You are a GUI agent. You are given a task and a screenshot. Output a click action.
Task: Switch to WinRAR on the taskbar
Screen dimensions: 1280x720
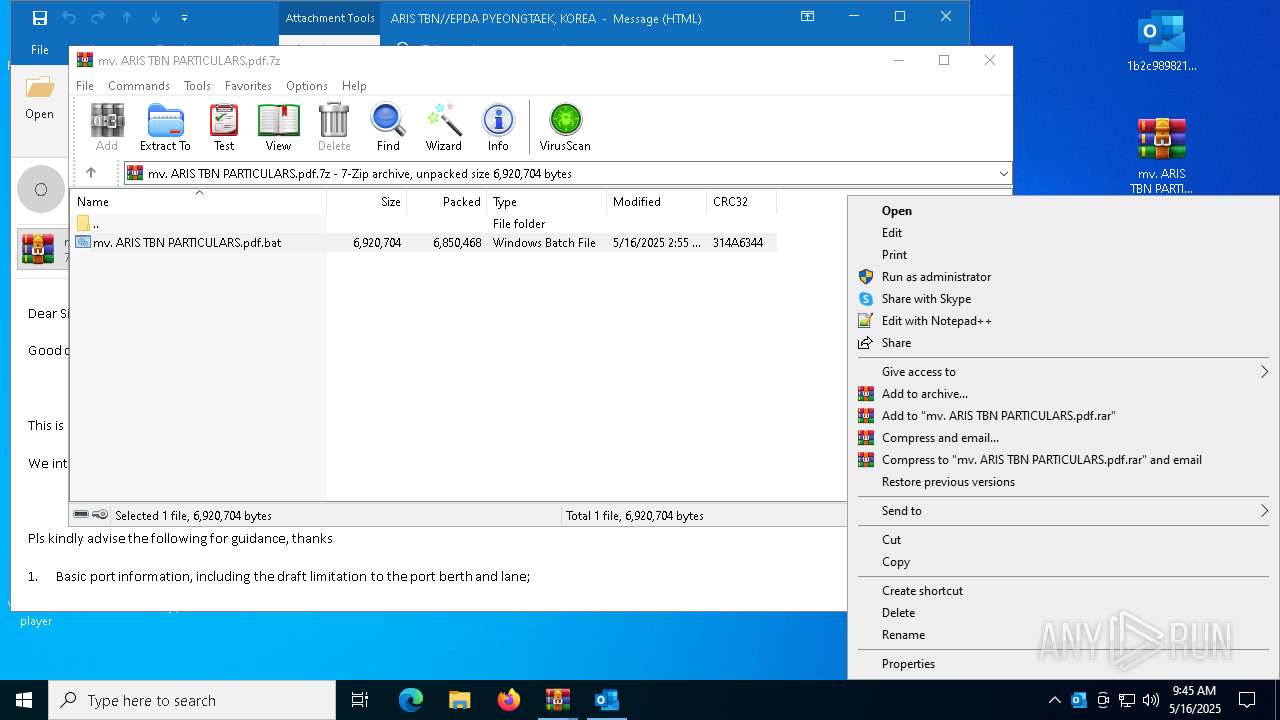point(558,700)
